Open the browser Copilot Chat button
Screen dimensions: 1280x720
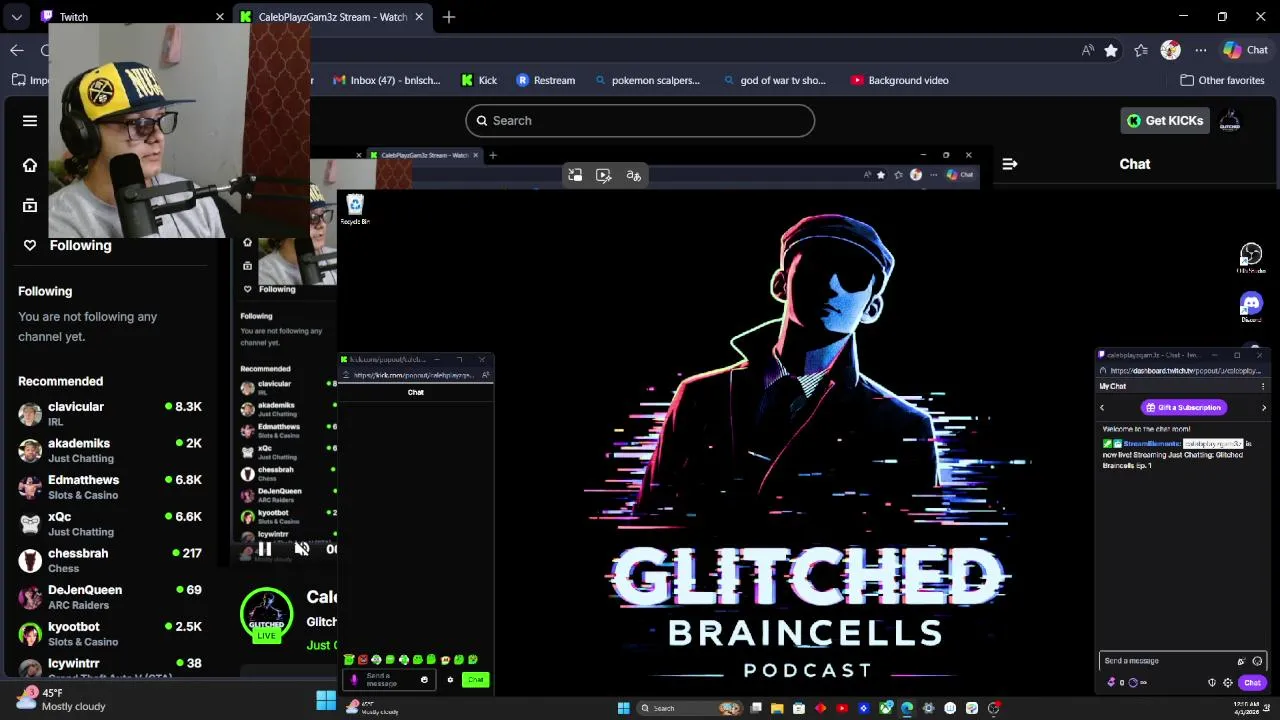tap(1246, 50)
